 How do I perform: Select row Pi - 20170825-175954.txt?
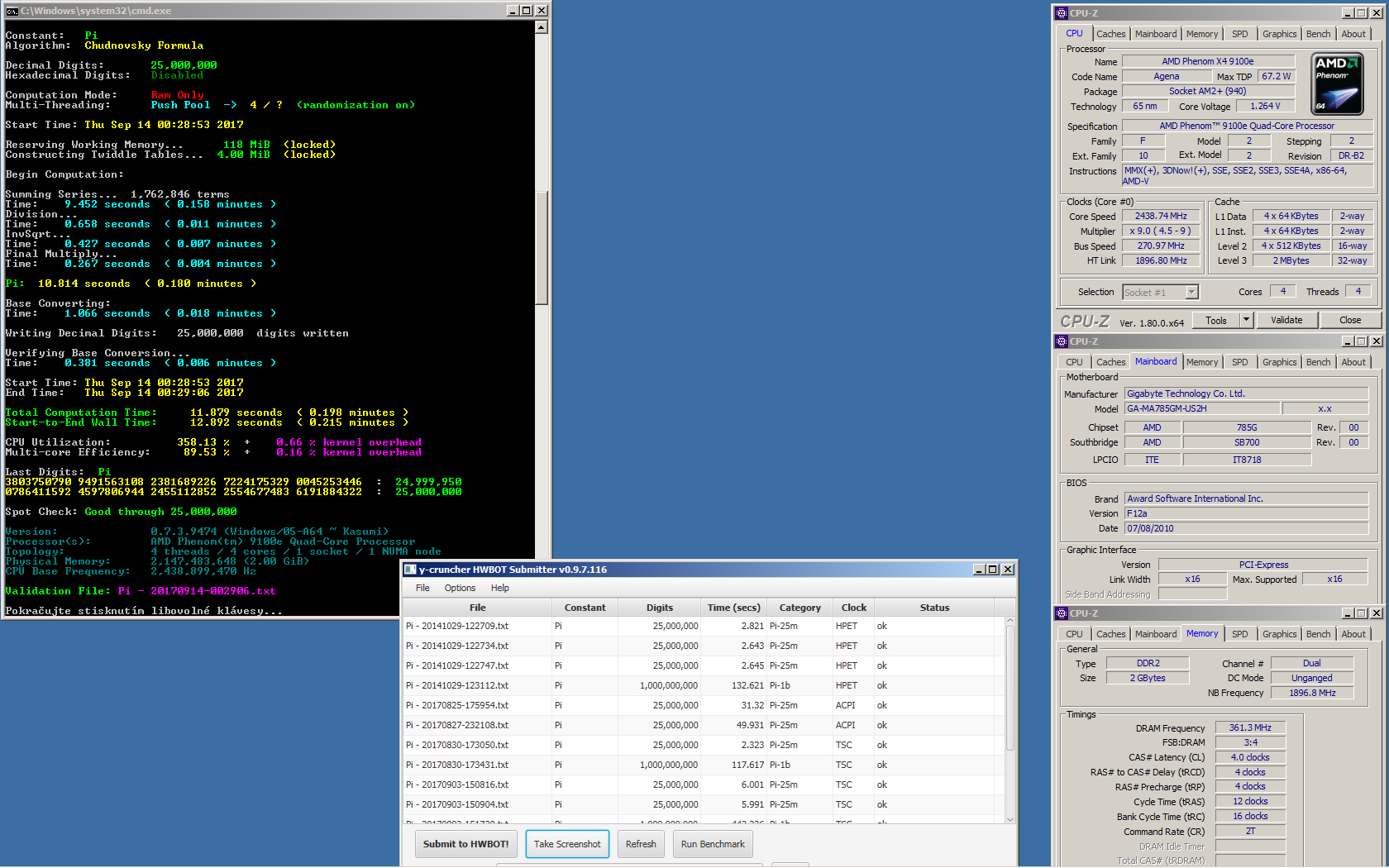704,705
